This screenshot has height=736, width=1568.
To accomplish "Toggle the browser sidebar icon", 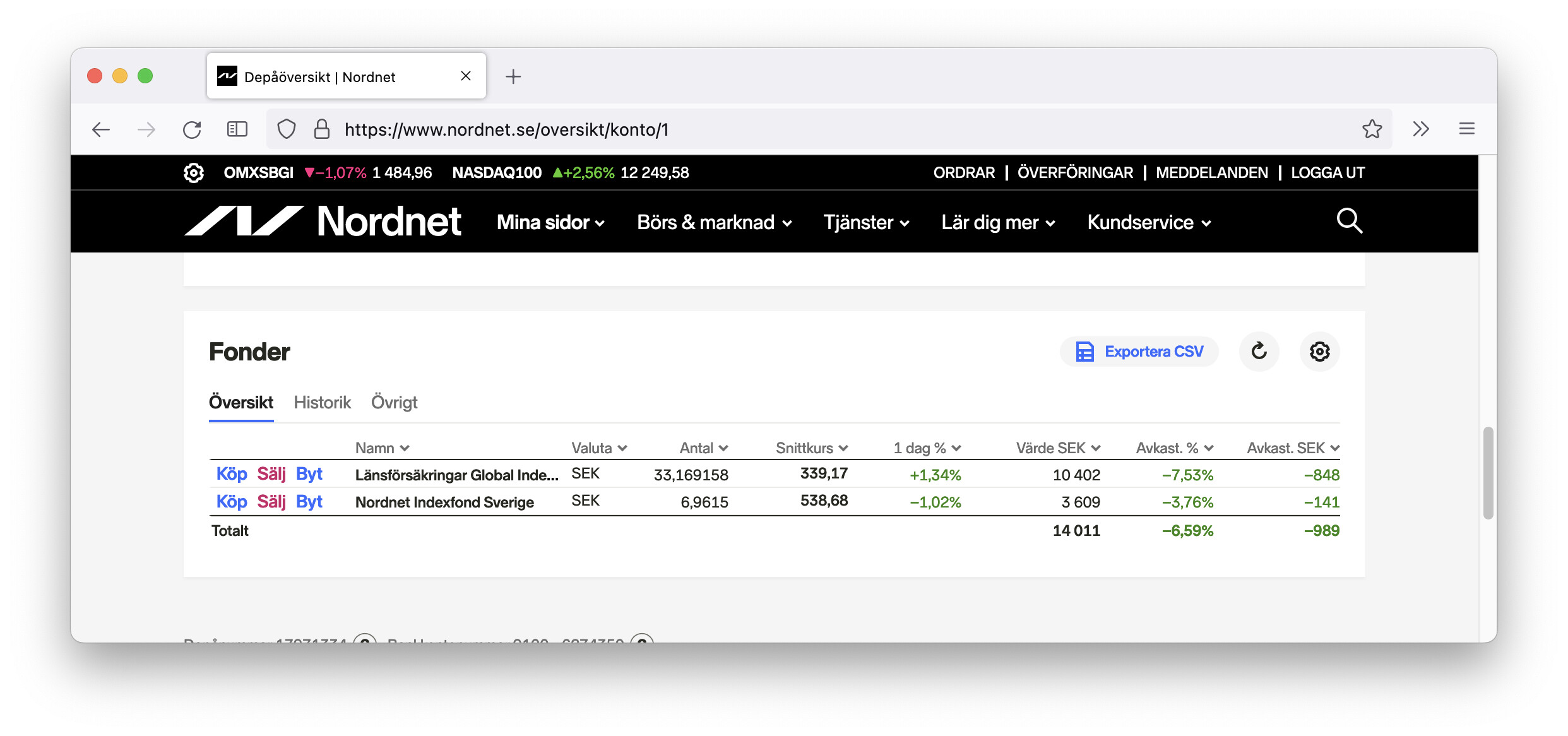I will 237,129.
